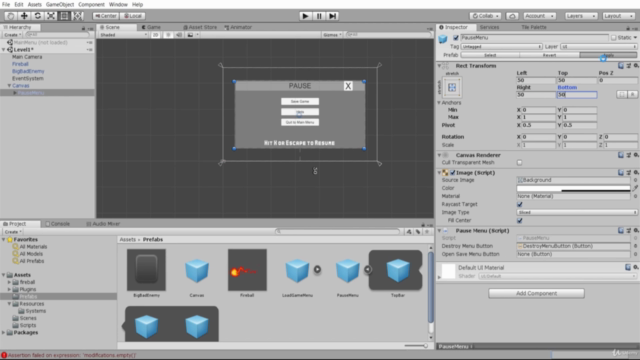The width and height of the screenshot is (640, 360).
Task: Click the error icon in status bar
Action: click(4, 356)
